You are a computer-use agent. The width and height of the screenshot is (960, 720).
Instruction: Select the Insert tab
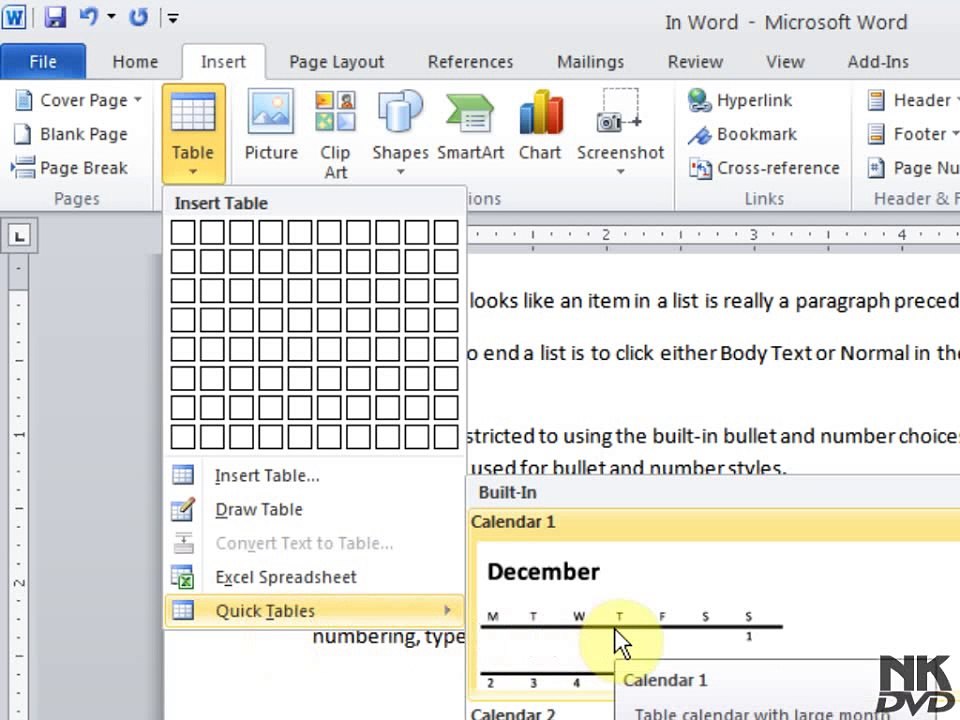pos(223,62)
